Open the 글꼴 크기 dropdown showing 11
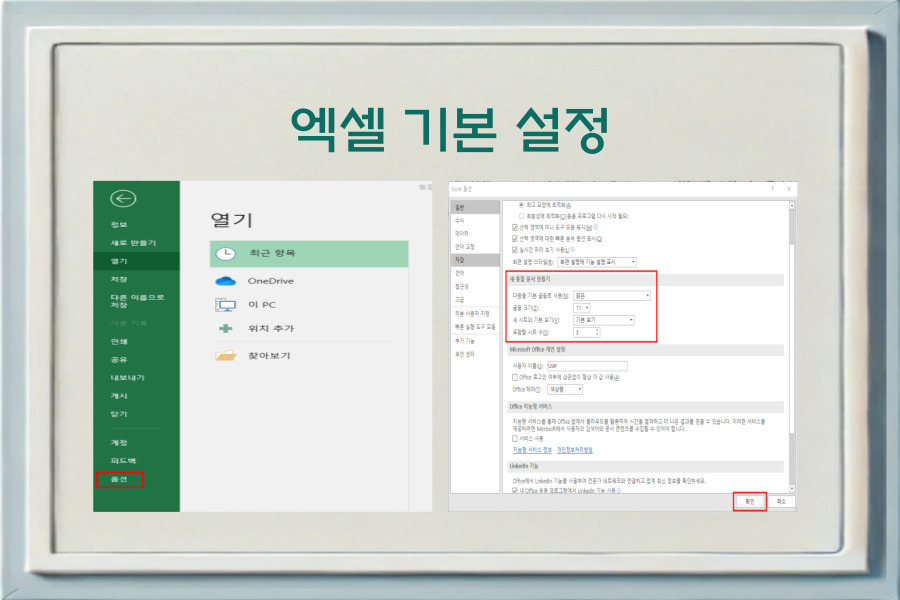900x600 pixels. pyautogui.click(x=581, y=308)
